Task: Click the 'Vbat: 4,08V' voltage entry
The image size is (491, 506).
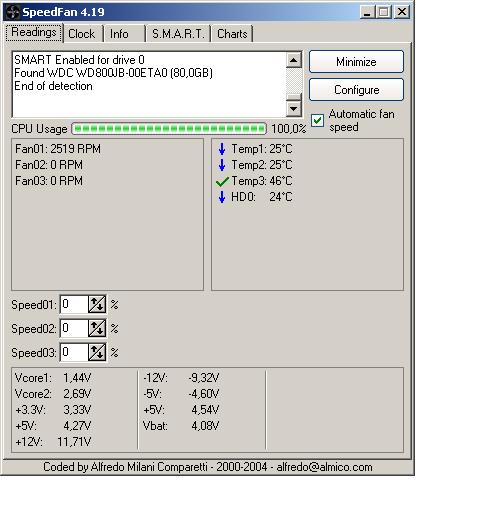Action: tap(181, 426)
